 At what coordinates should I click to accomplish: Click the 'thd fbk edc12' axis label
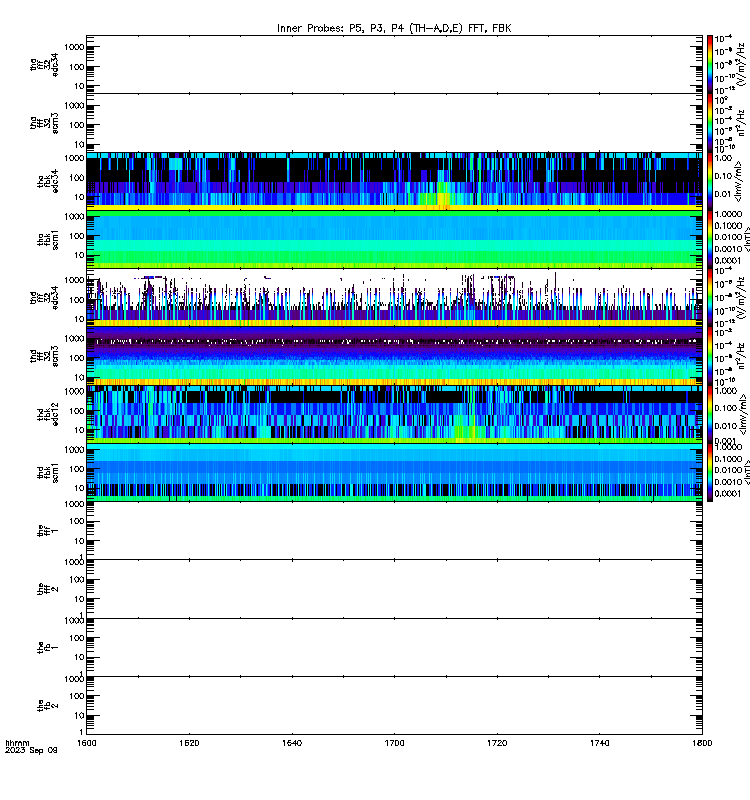(x=48, y=414)
